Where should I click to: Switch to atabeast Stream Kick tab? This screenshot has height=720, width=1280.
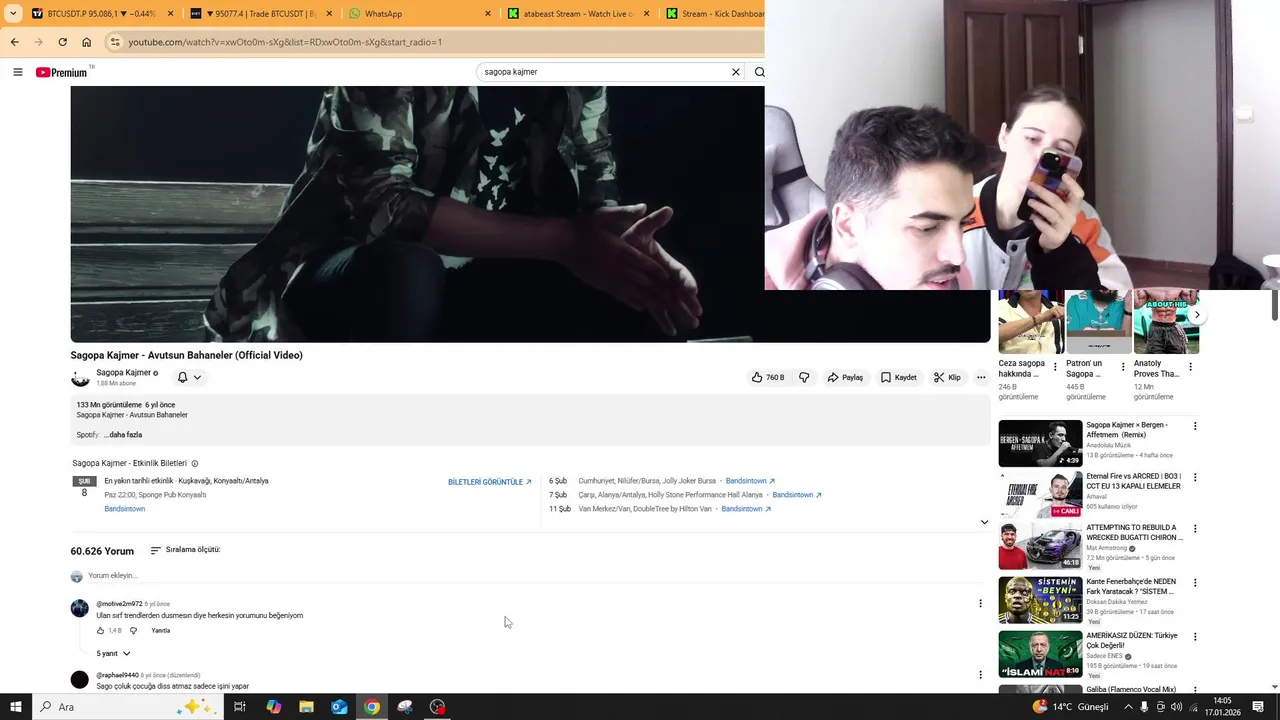point(579,14)
